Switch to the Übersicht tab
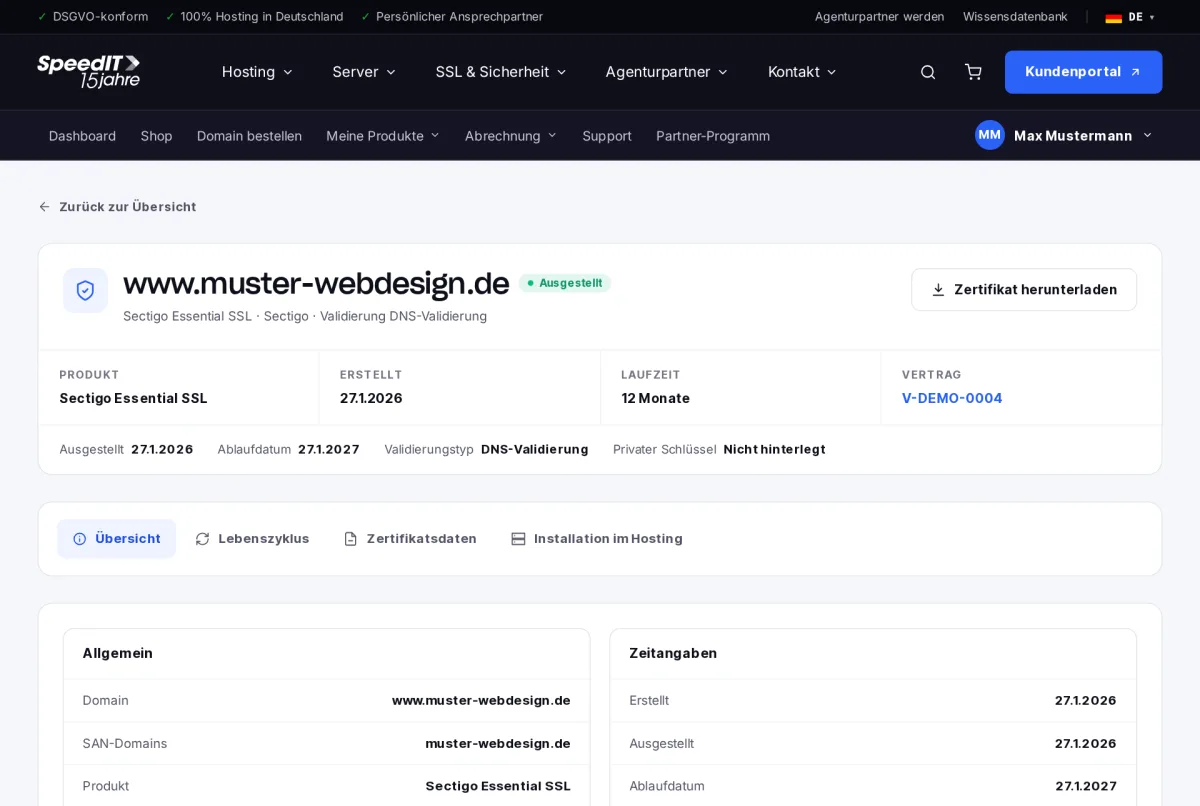Viewport: 1200px width, 806px height. point(116,539)
